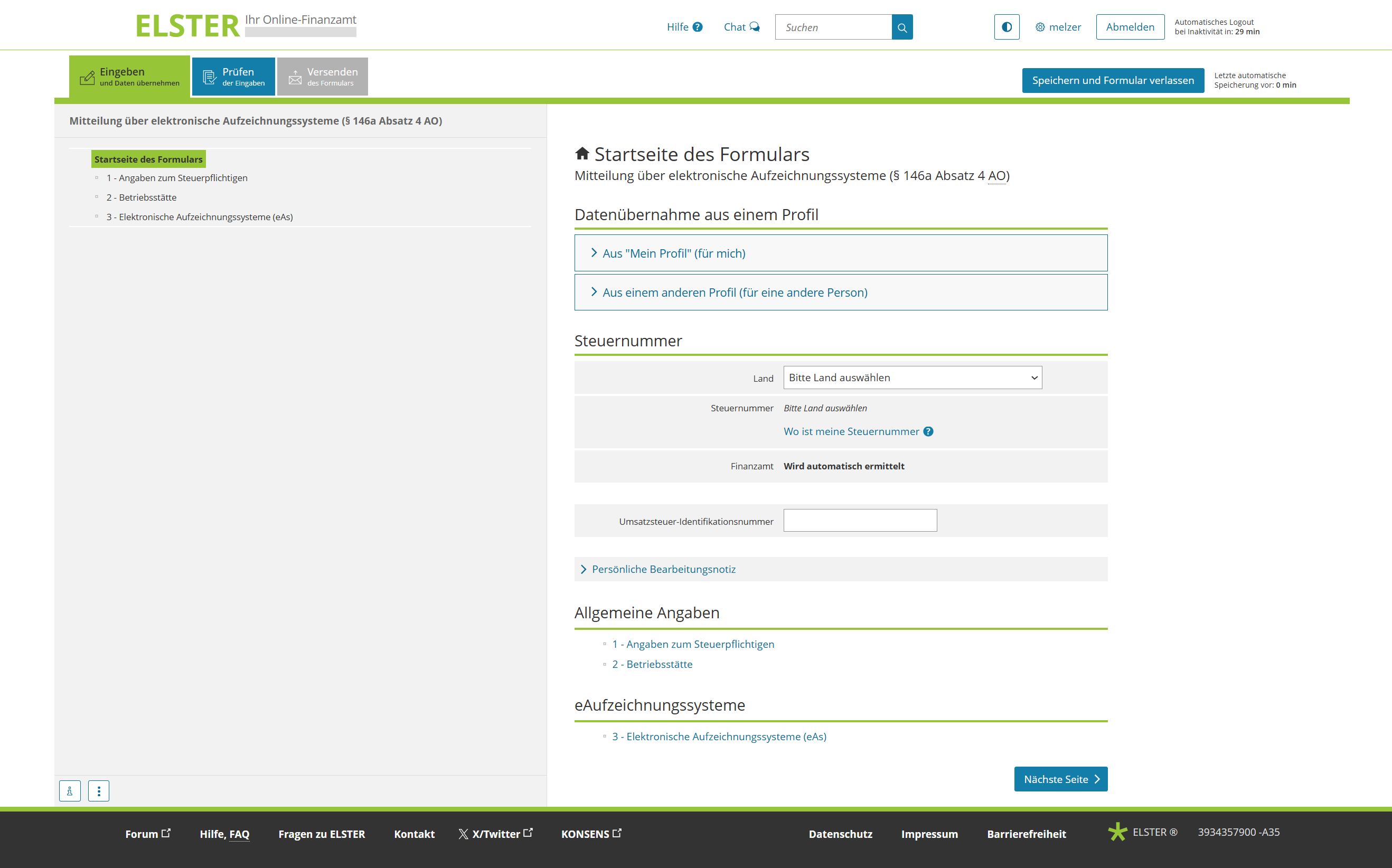Expand Persönliche Bearbeitungsnotiz
Viewport: 1392px width, 868px height.
point(663,569)
